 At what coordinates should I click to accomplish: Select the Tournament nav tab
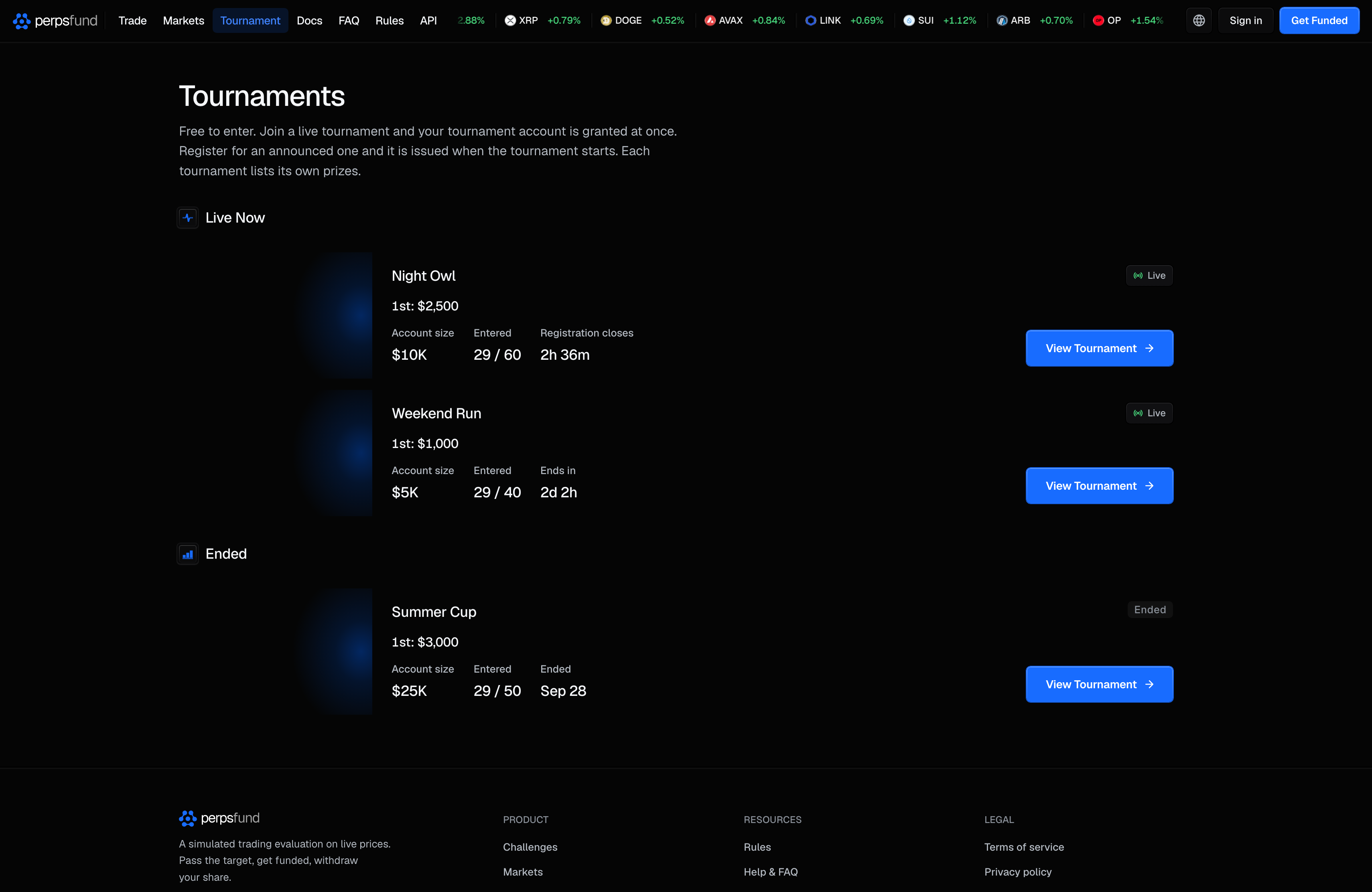point(250,21)
